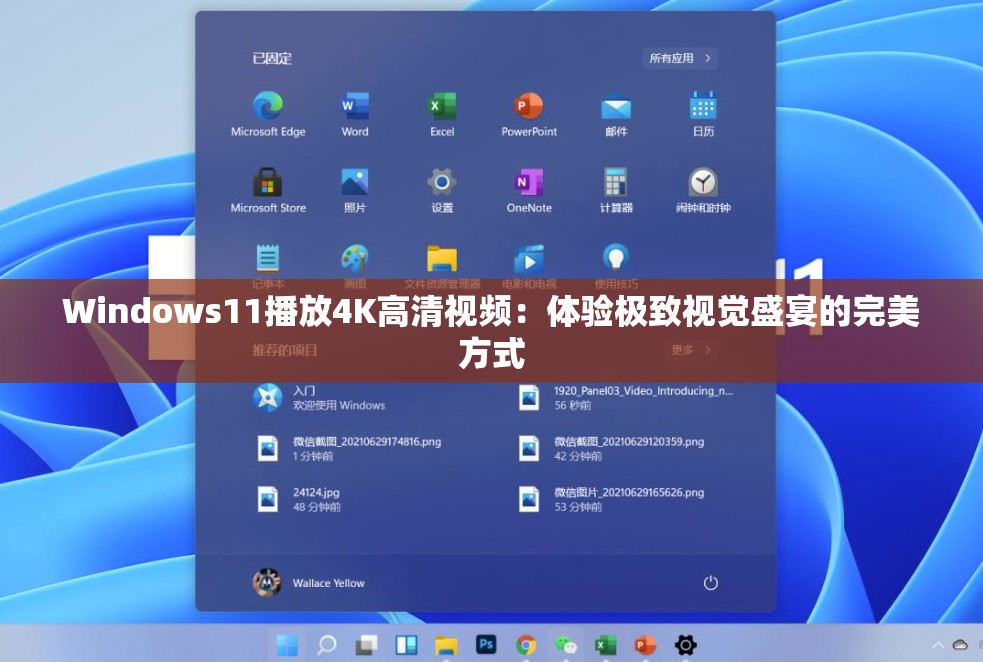The height and width of the screenshot is (662, 983).
Task: Open the Excel pinned app
Action: (442, 114)
